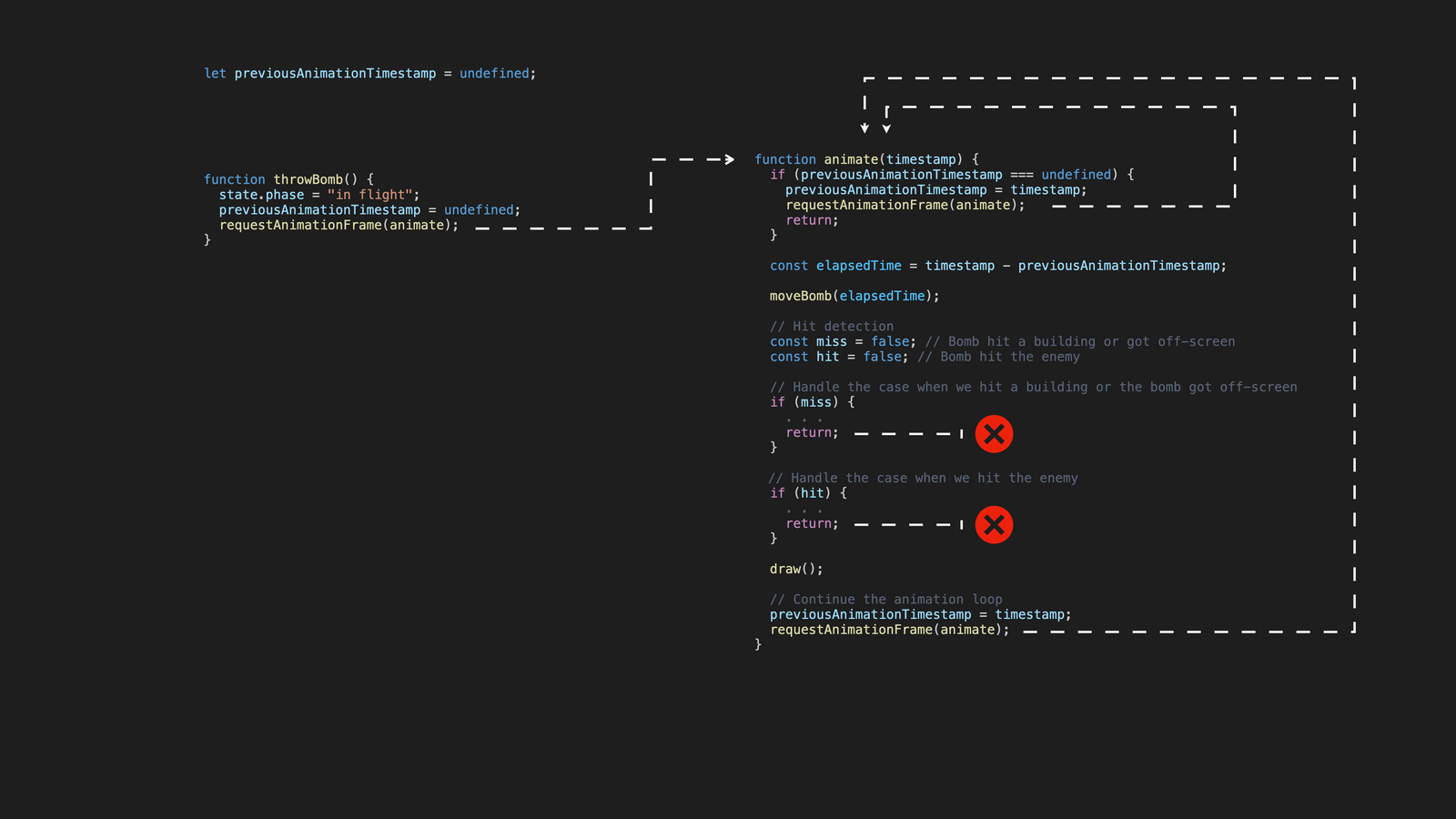Click "previousAnimationTimestamp = undefined;" inside throwBomb
The width and height of the screenshot is (1456, 819).
tap(369, 210)
